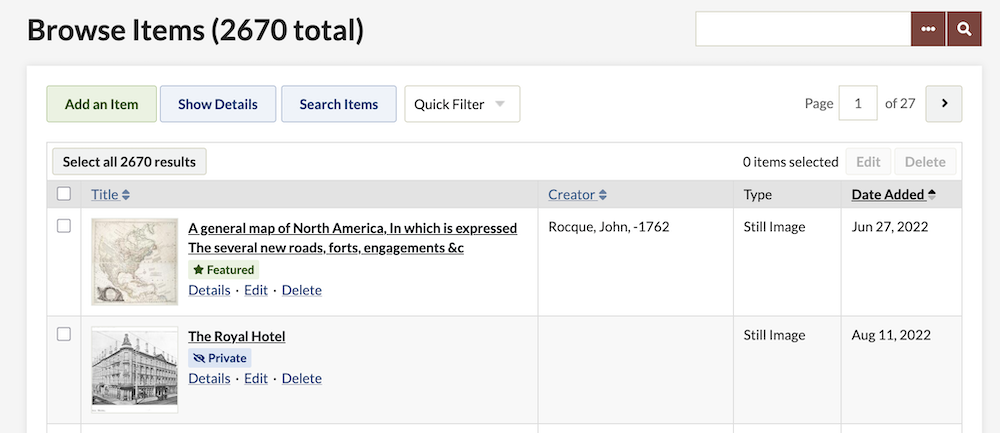Viewport: 1000px width, 433px height.
Task: Click the Show Details button
Action: point(217,104)
